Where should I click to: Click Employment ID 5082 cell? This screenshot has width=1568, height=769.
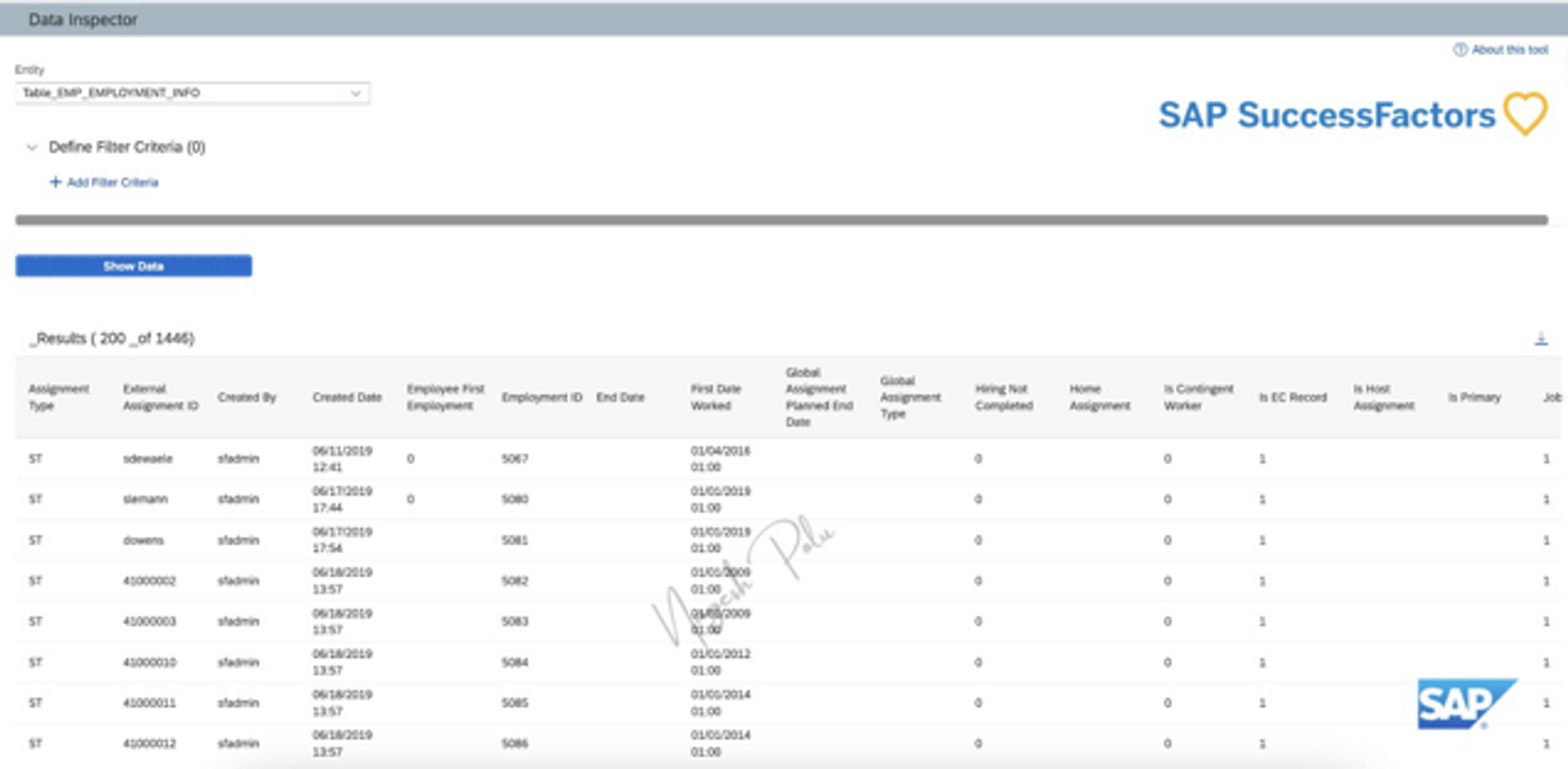(514, 581)
